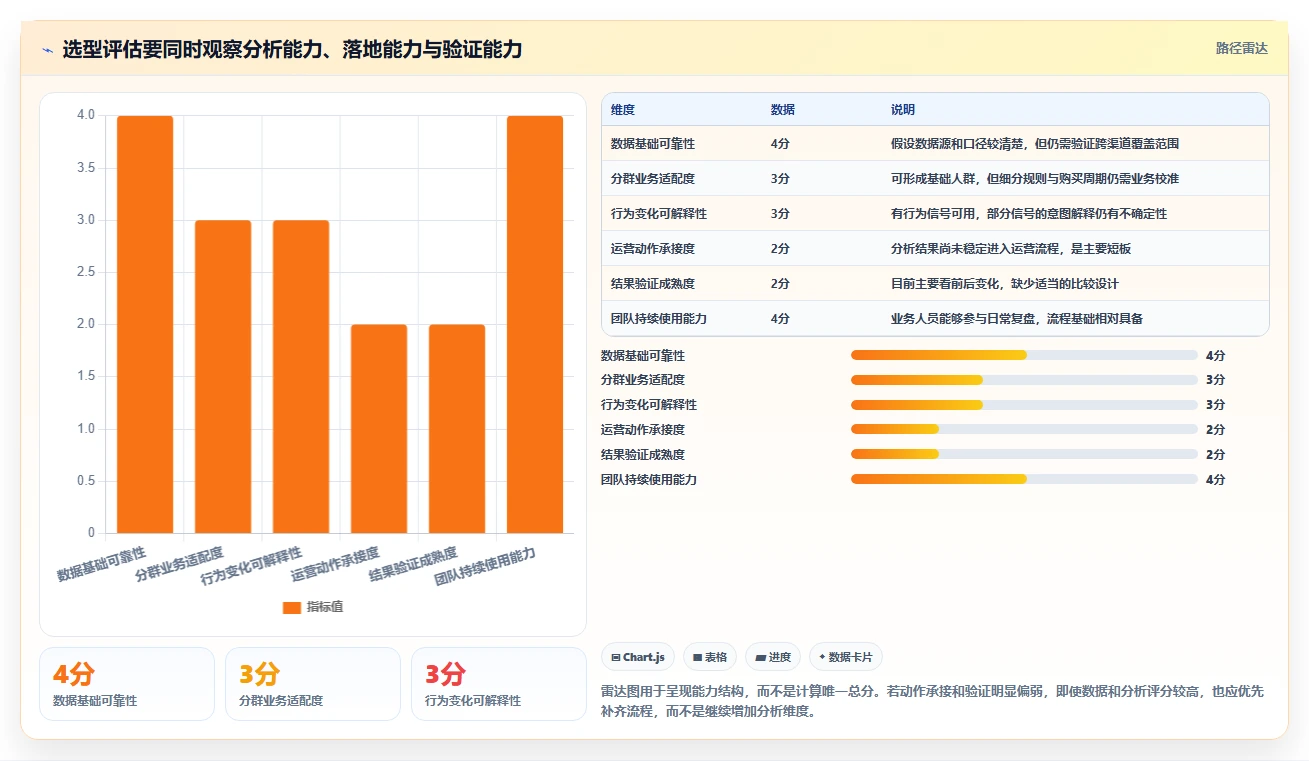Click the 数据基础可靠性 progress bar
Image resolution: width=1309 pixels, height=761 pixels.
tap(1024, 355)
